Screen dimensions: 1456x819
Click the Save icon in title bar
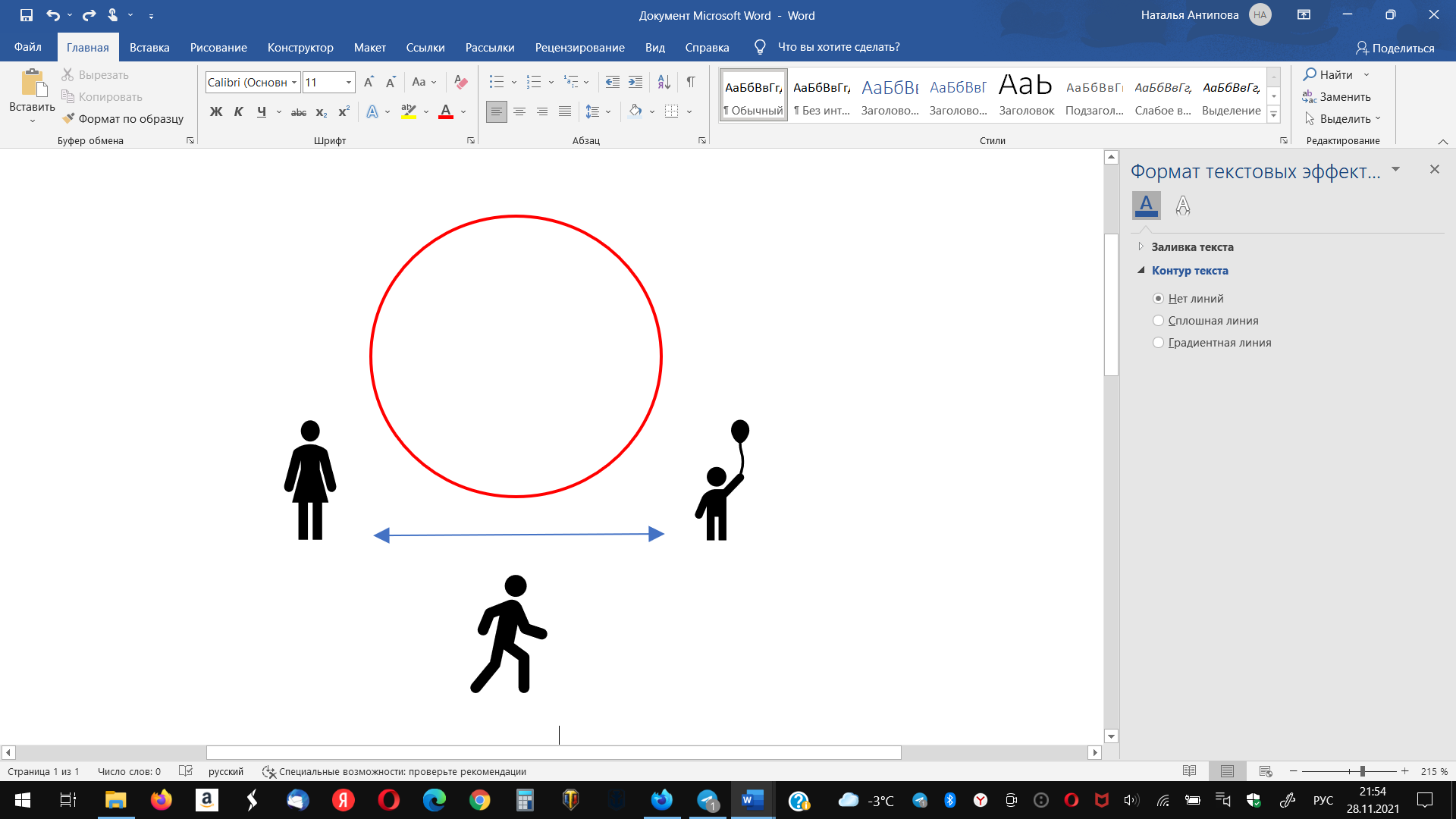[27, 15]
